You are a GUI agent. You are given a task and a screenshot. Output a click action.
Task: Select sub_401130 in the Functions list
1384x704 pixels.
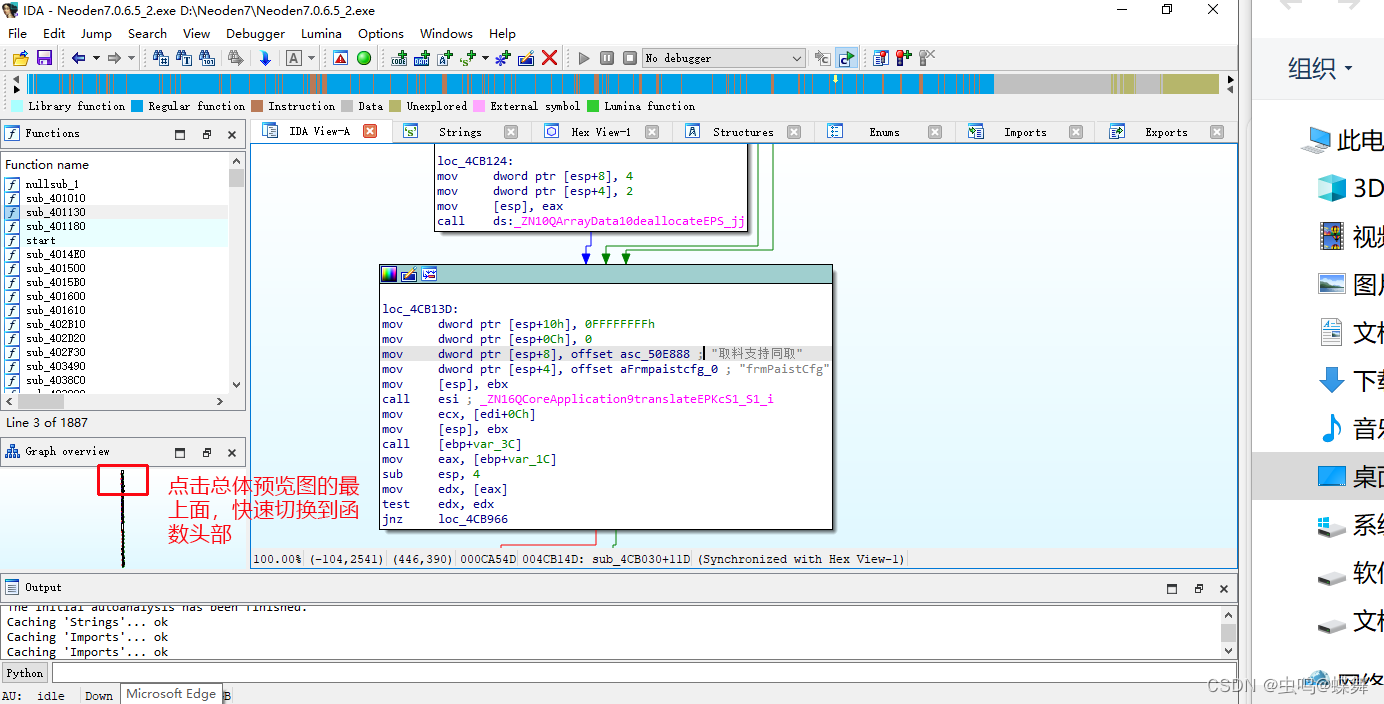pos(116,212)
